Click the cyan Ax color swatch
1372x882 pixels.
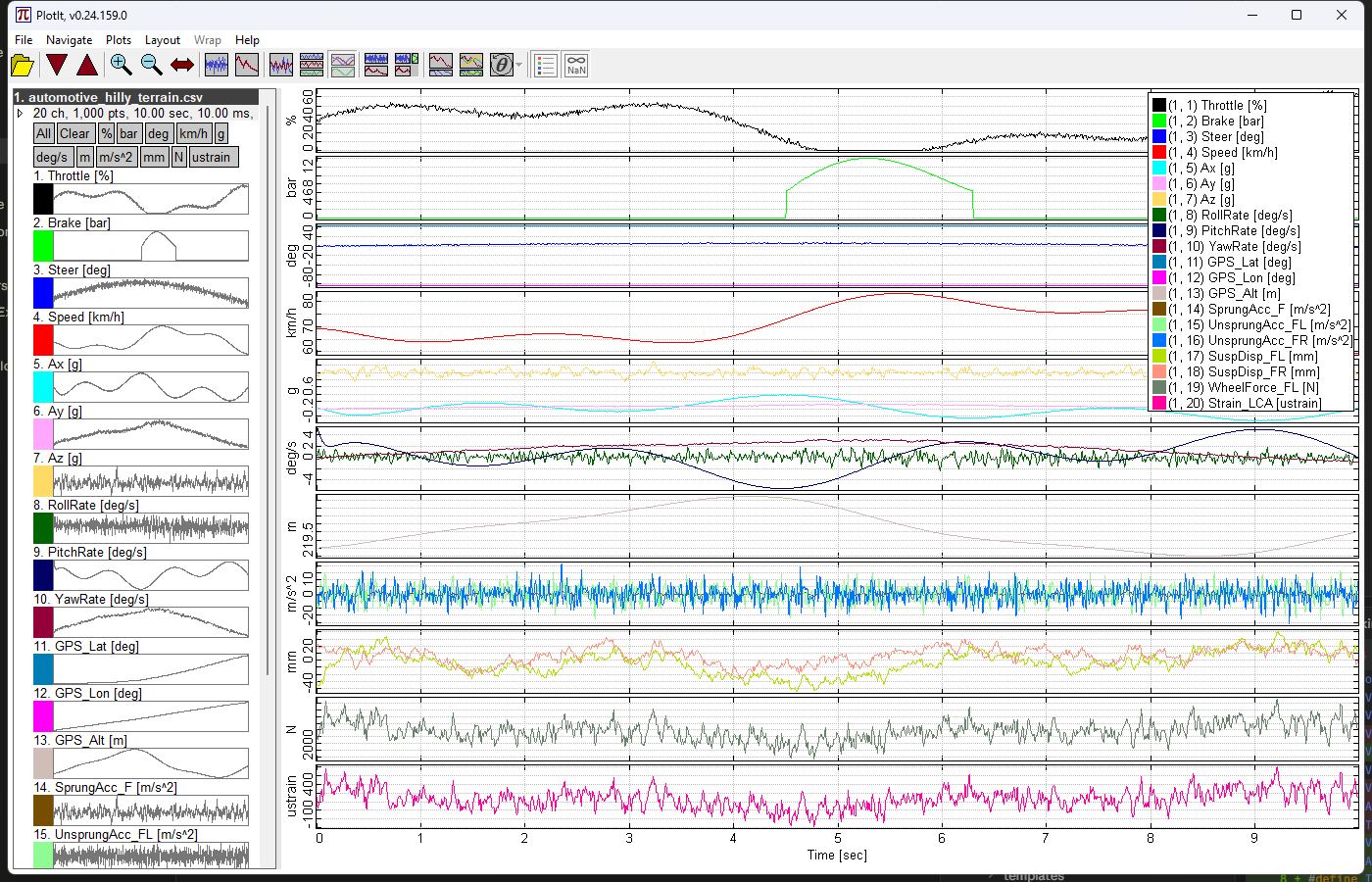[43, 387]
